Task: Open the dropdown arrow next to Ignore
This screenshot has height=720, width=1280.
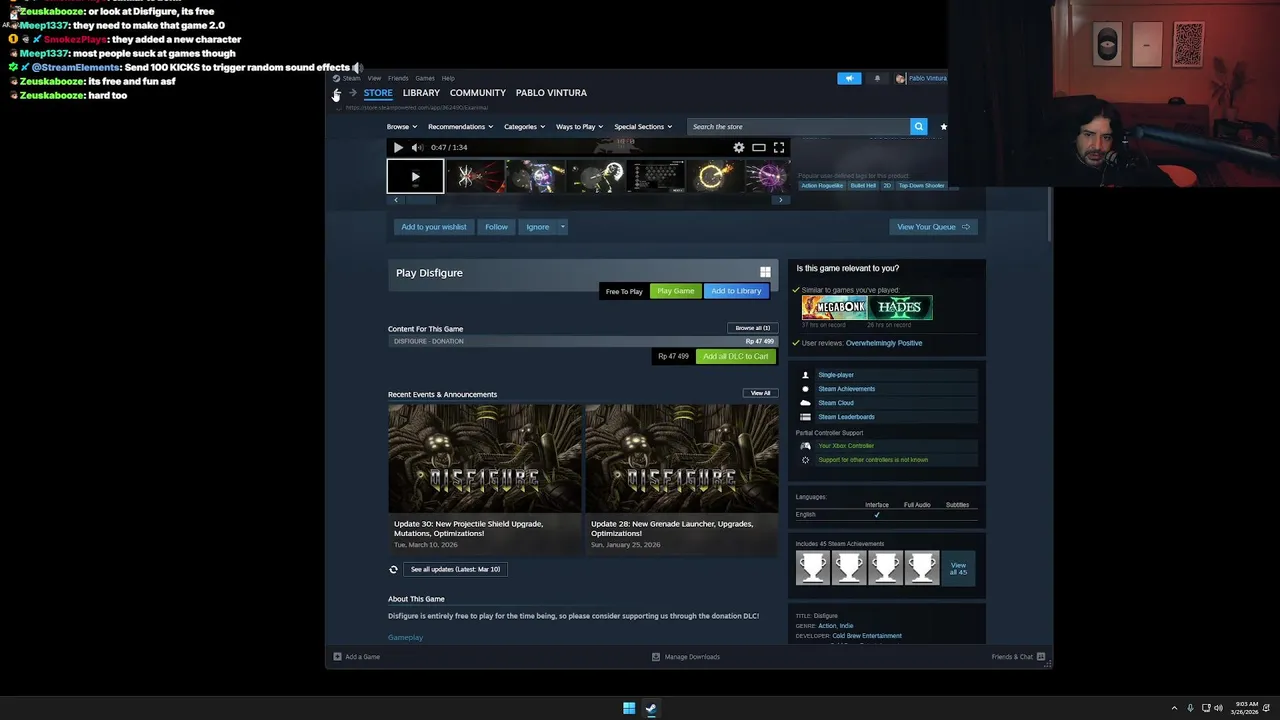Action: tap(563, 227)
